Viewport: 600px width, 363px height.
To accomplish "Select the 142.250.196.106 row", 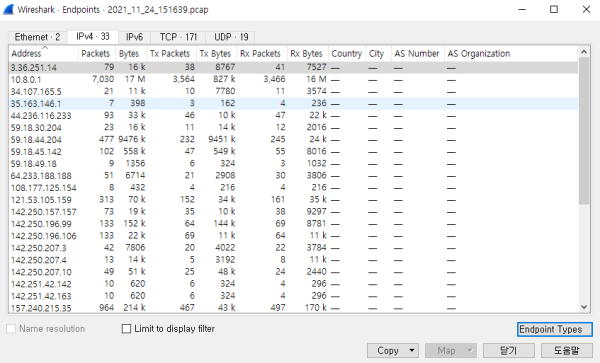I will [x=293, y=236].
